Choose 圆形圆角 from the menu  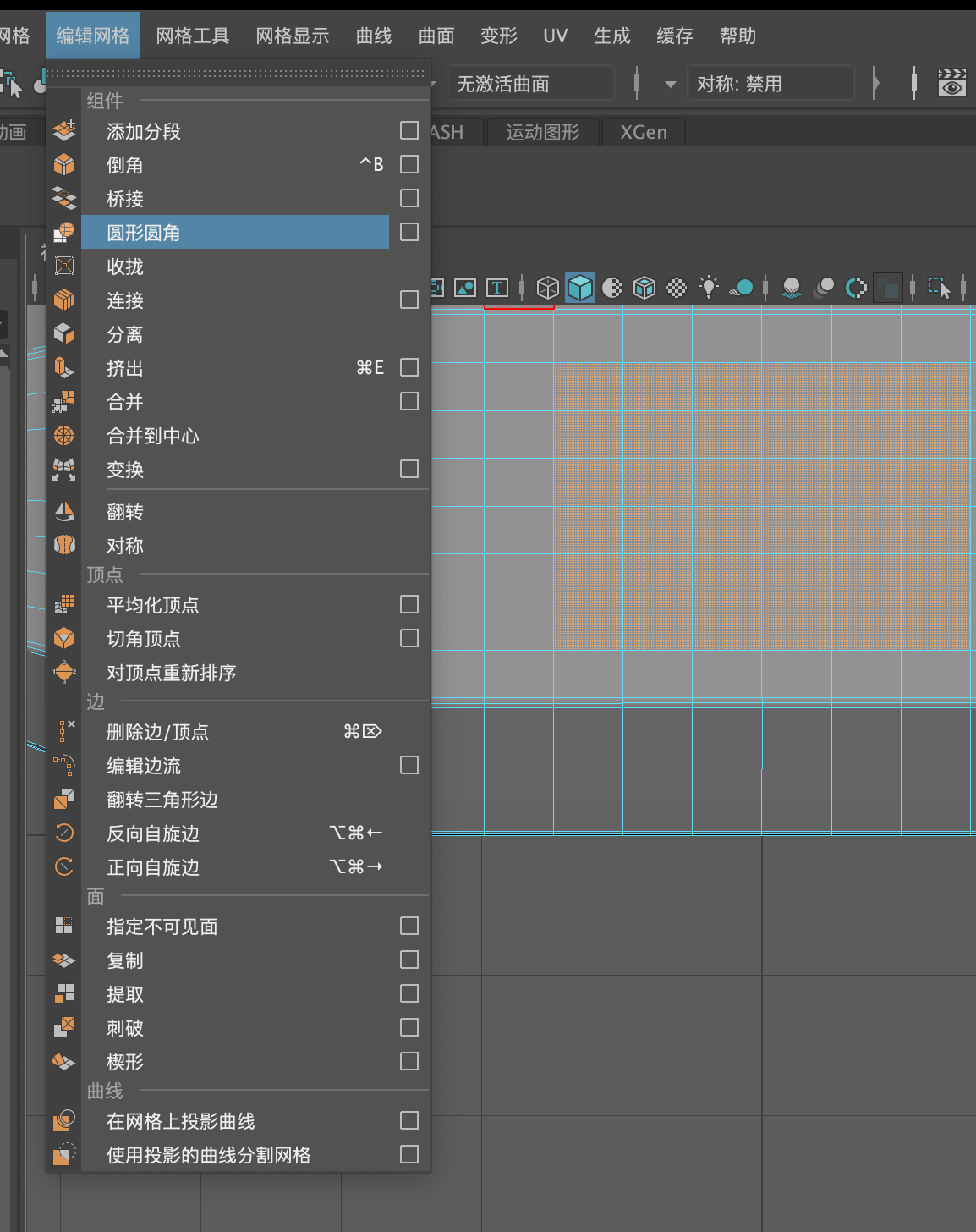point(235,232)
